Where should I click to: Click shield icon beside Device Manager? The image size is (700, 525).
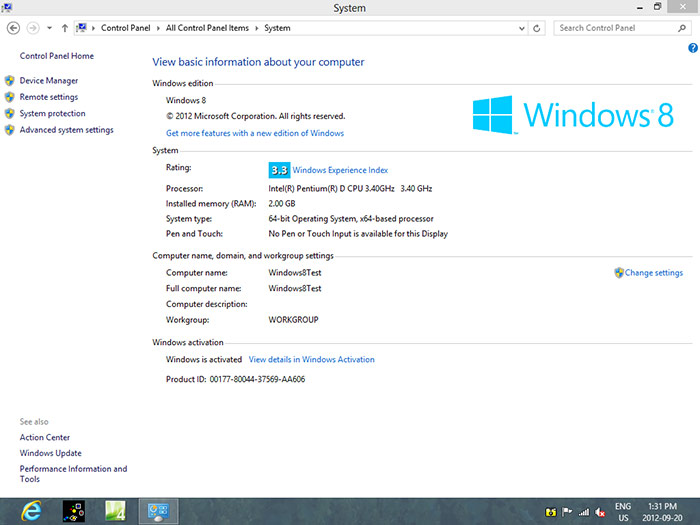[x=9, y=80]
